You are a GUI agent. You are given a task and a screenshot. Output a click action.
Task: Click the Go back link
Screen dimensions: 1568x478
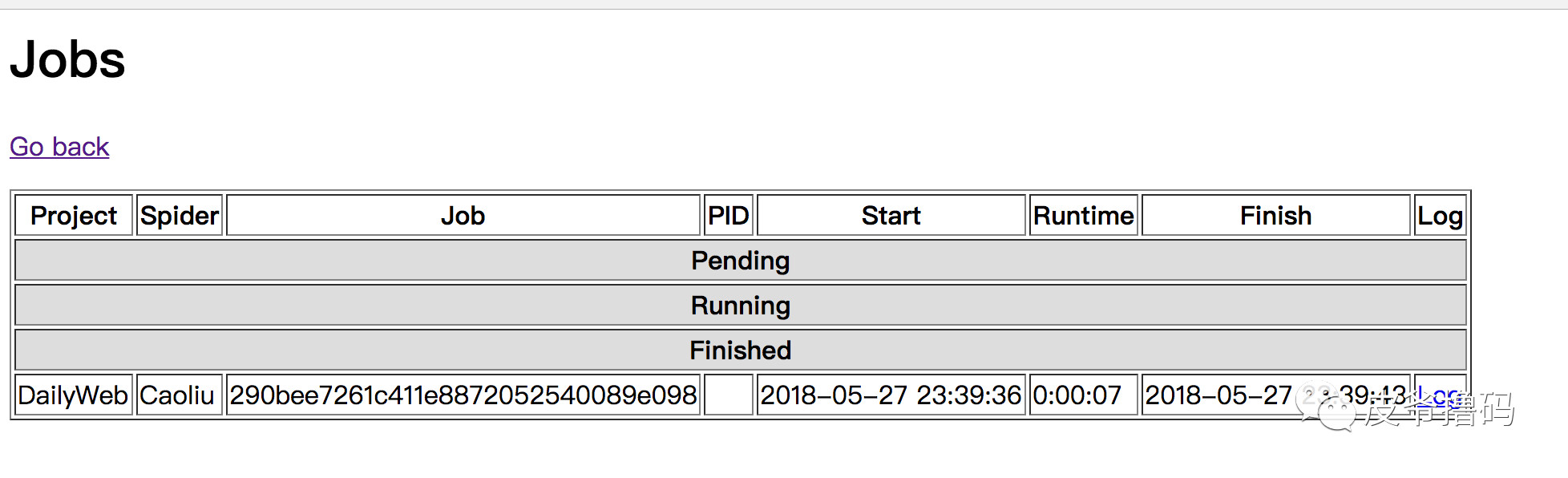pyautogui.click(x=59, y=147)
